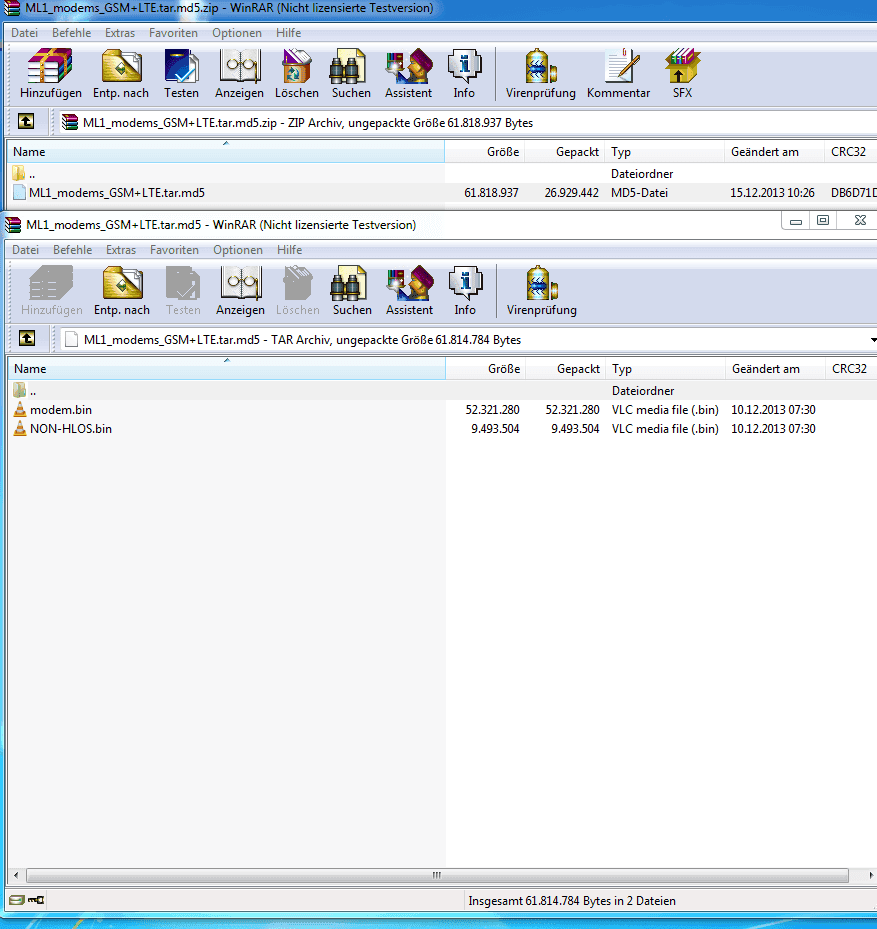Click the TAR window archive path field
Image resolution: width=877 pixels, height=929 pixels.
click(x=466, y=339)
